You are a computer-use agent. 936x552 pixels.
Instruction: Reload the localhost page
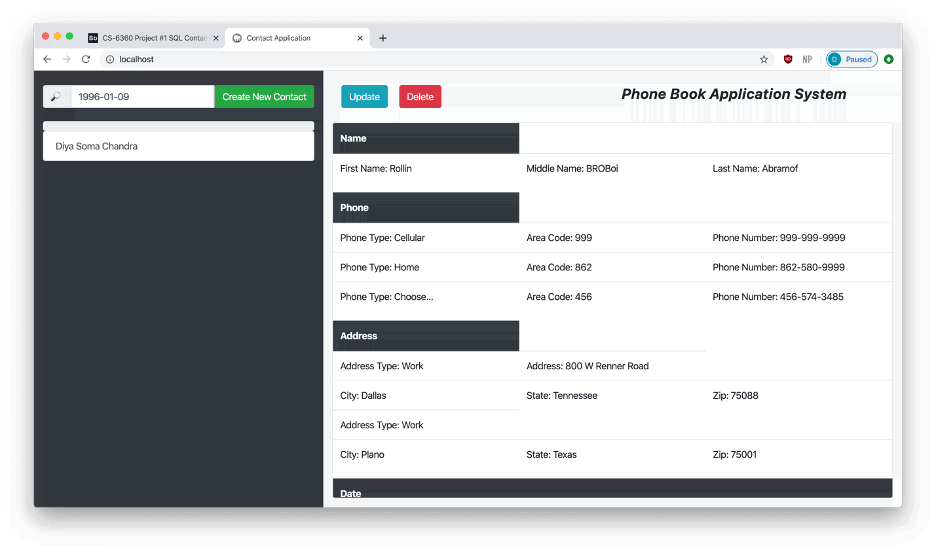tap(86, 59)
